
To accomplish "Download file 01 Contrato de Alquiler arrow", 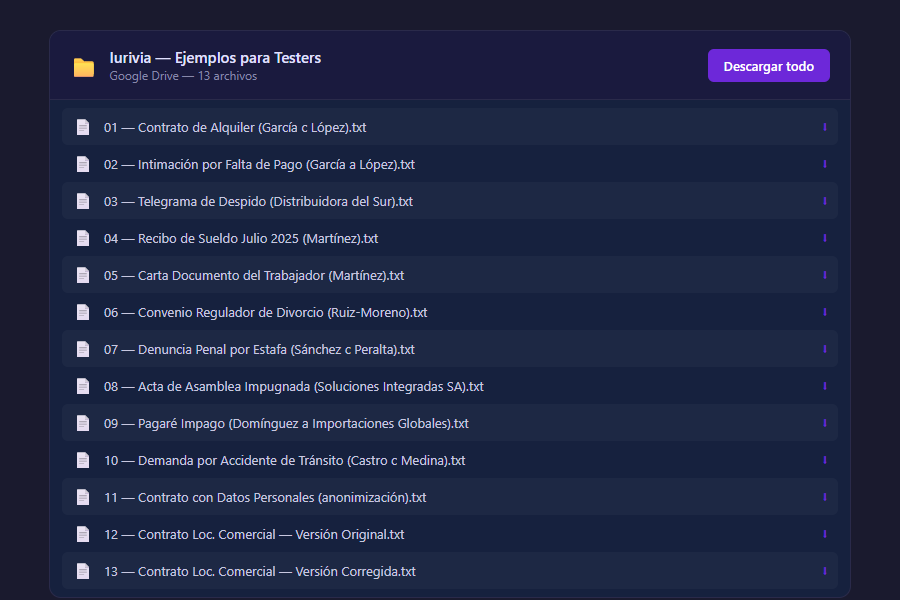I will (825, 127).
